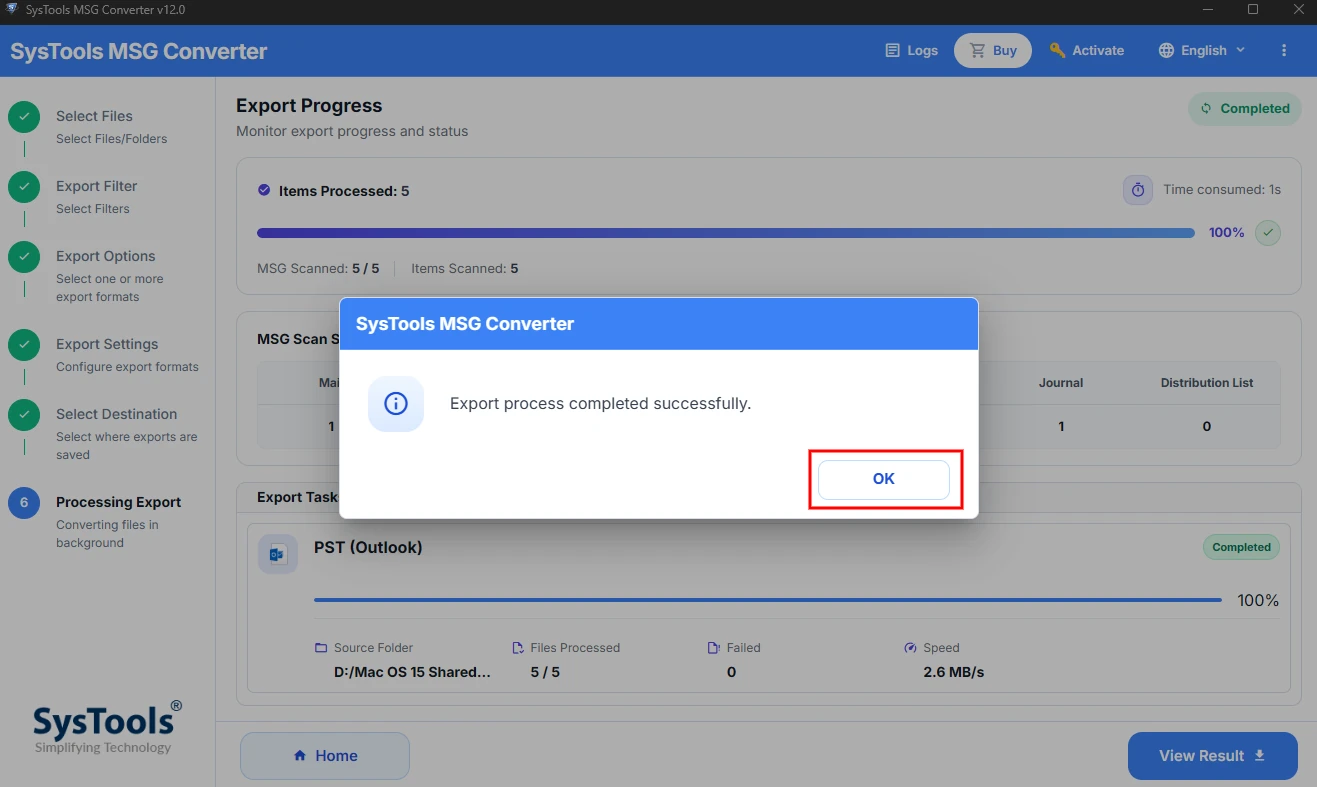
Task: Select the Export Filter step
Action: (96, 196)
